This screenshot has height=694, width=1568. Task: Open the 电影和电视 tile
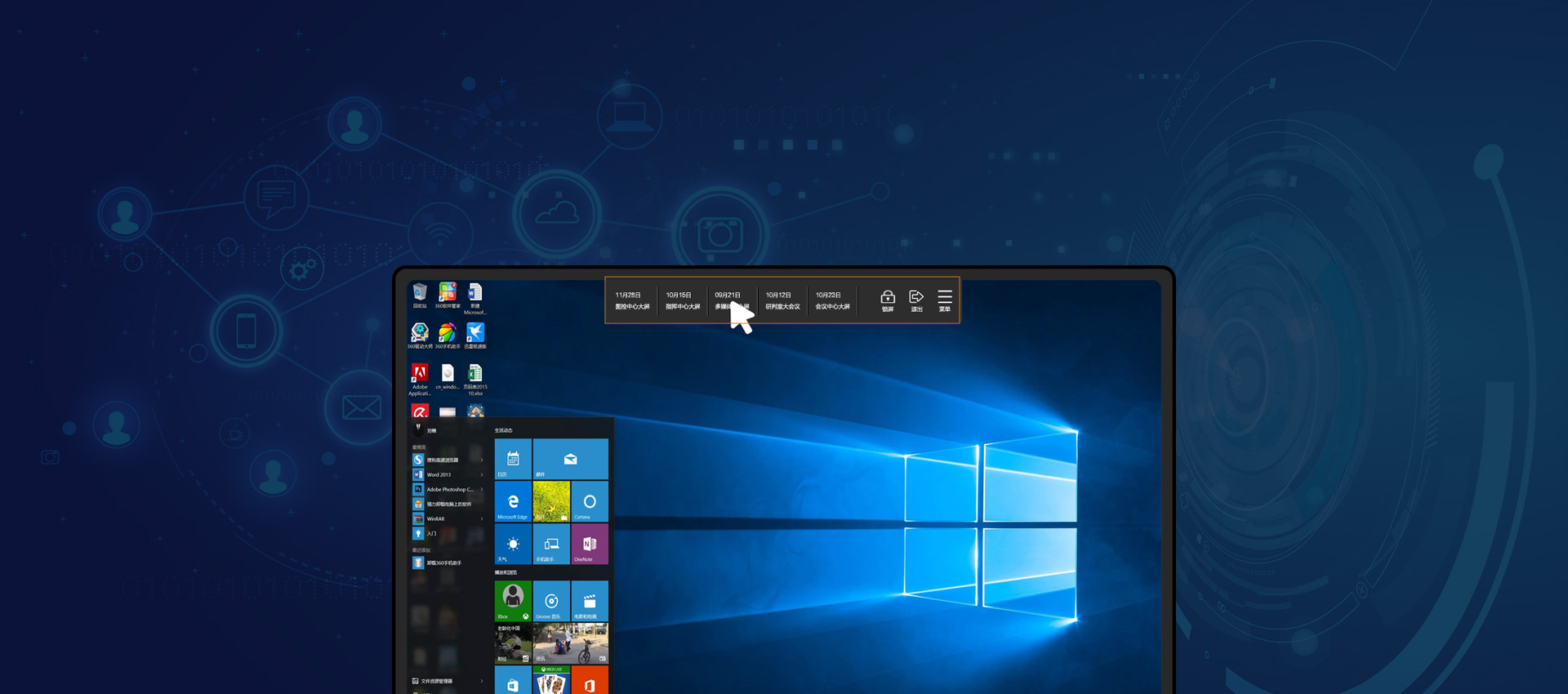[590, 601]
